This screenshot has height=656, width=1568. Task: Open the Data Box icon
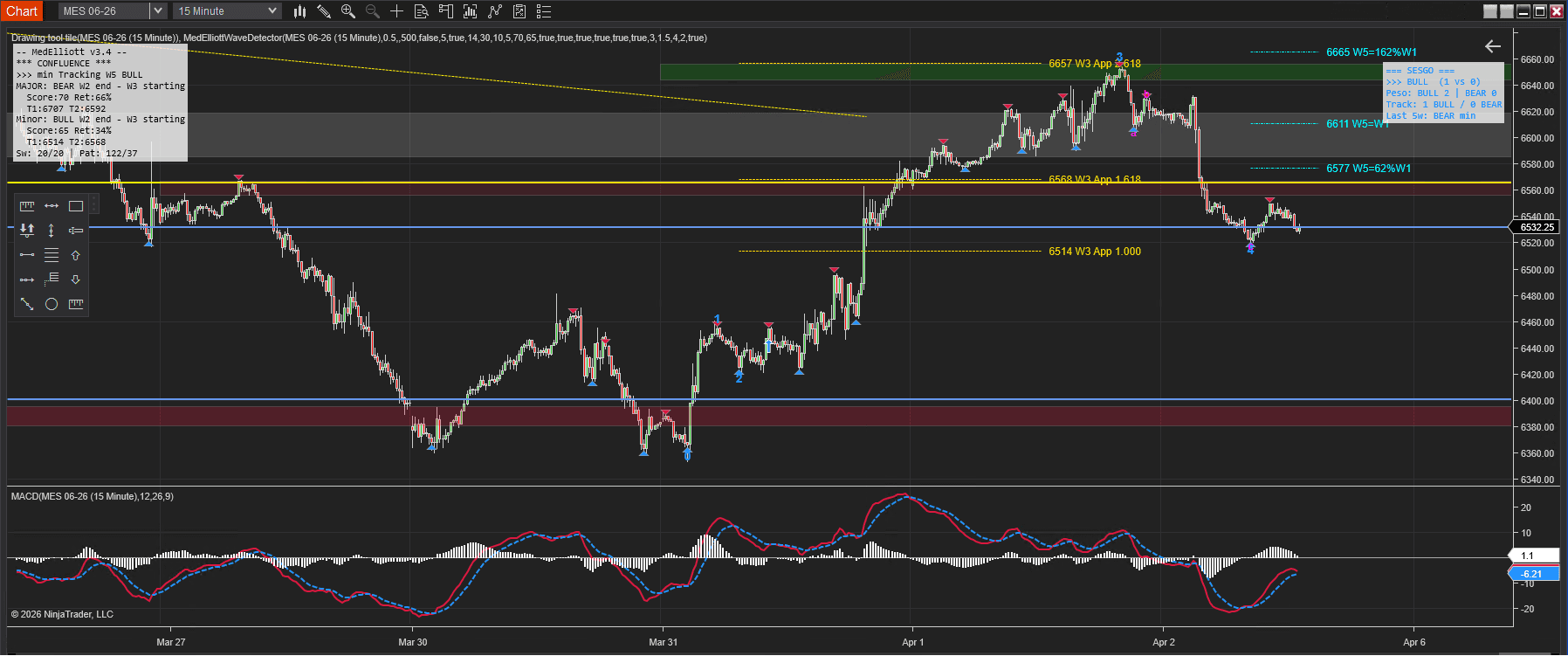point(422,11)
